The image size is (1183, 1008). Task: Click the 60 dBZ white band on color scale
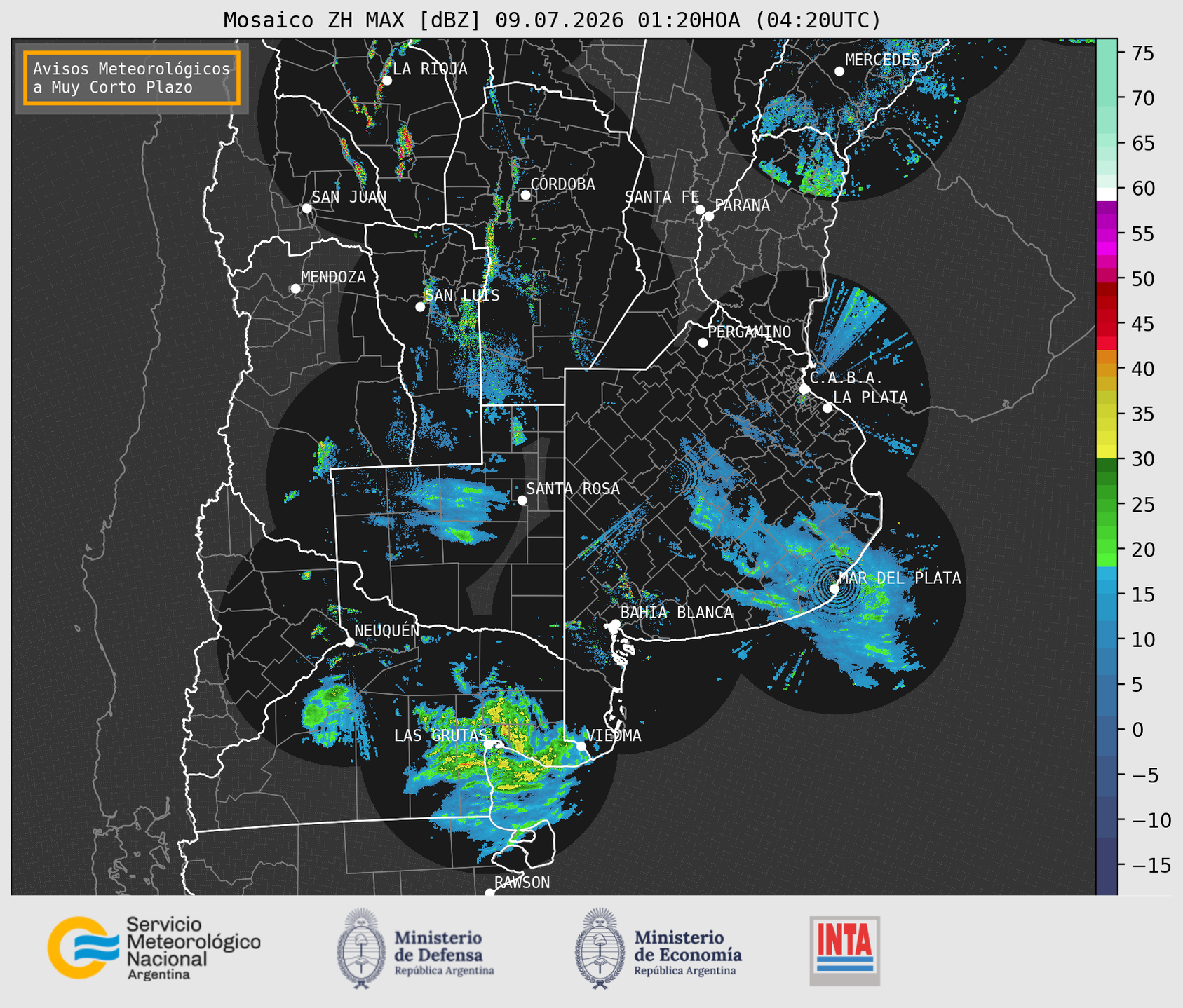pyautogui.click(x=1107, y=194)
